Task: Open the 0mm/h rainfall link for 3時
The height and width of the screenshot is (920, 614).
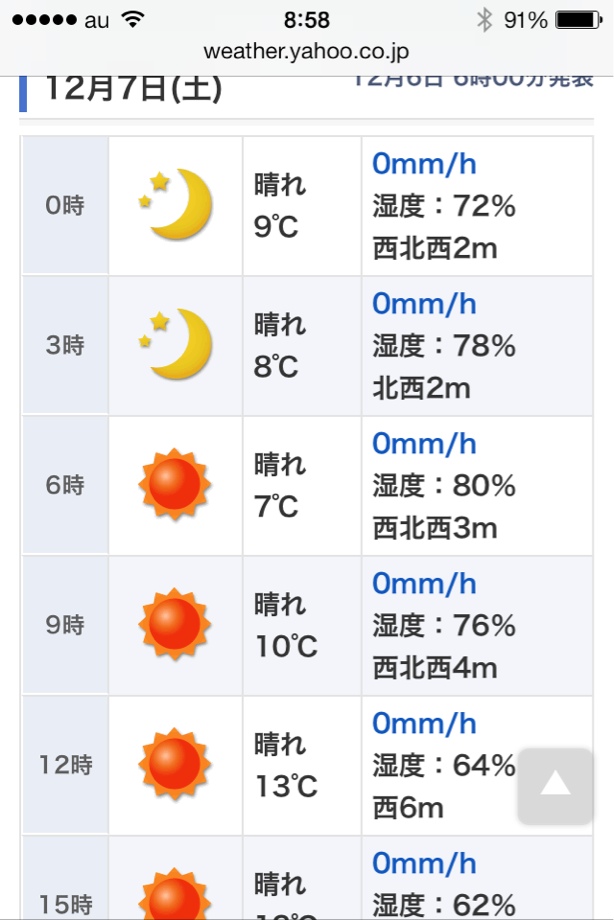Action: tap(424, 304)
